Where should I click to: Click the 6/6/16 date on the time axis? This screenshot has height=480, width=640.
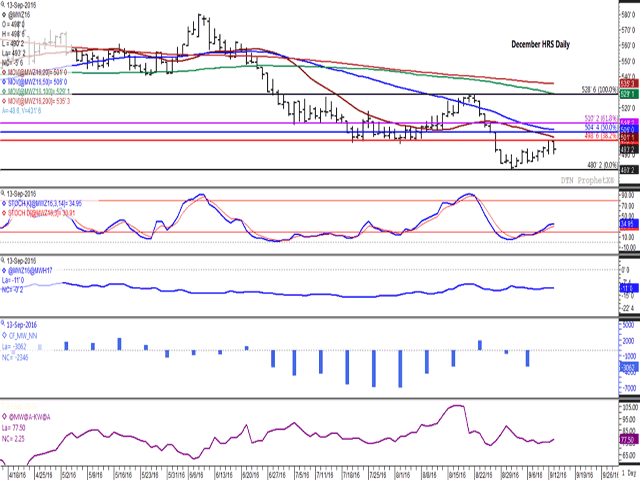point(197,475)
